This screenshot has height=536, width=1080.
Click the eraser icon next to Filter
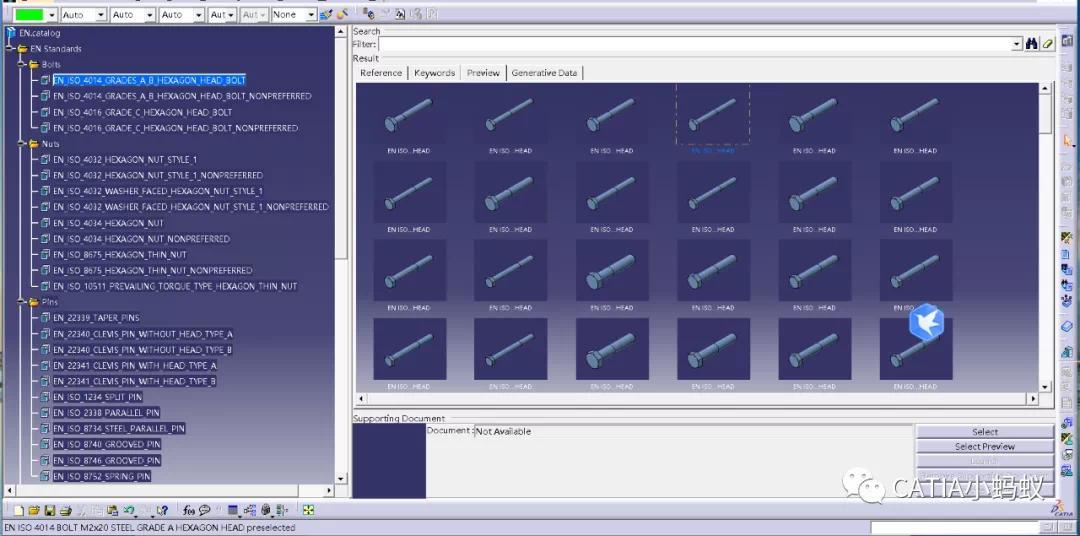click(x=1048, y=44)
